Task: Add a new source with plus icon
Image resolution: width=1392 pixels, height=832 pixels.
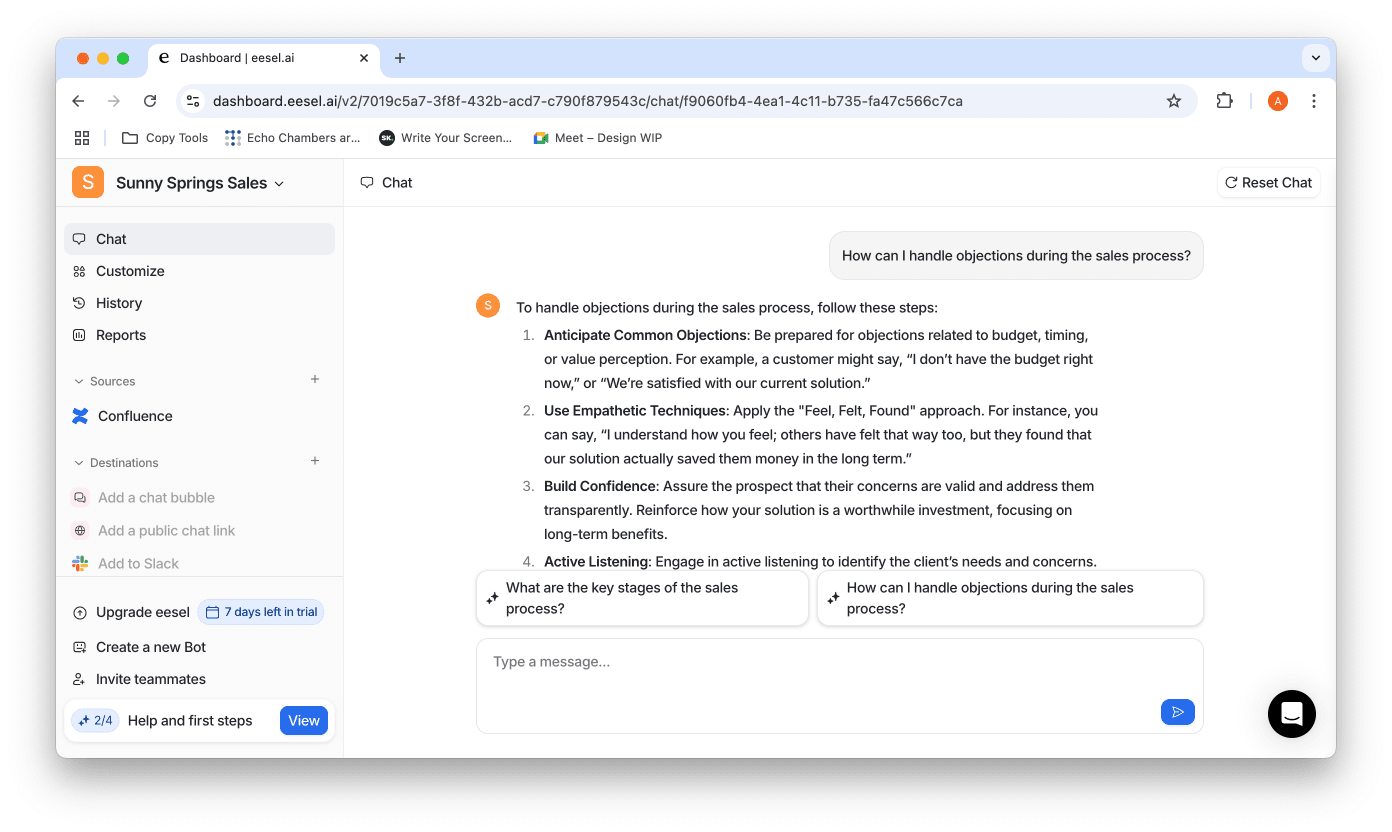Action: pos(315,380)
